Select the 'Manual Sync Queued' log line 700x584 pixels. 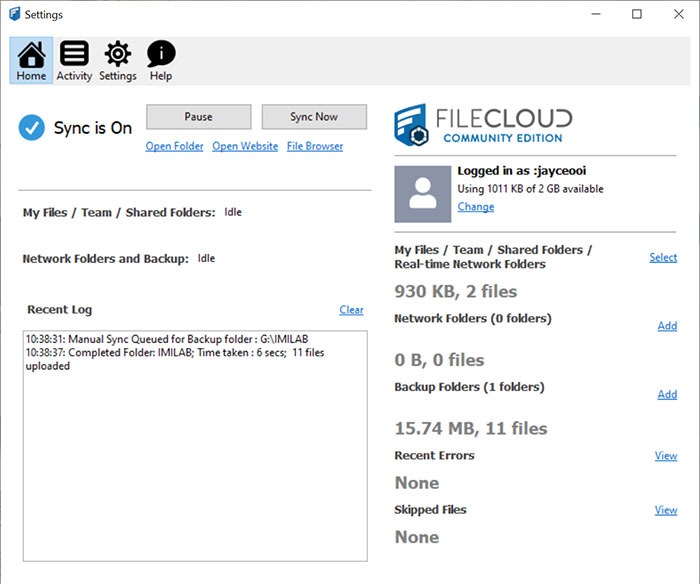(167, 339)
